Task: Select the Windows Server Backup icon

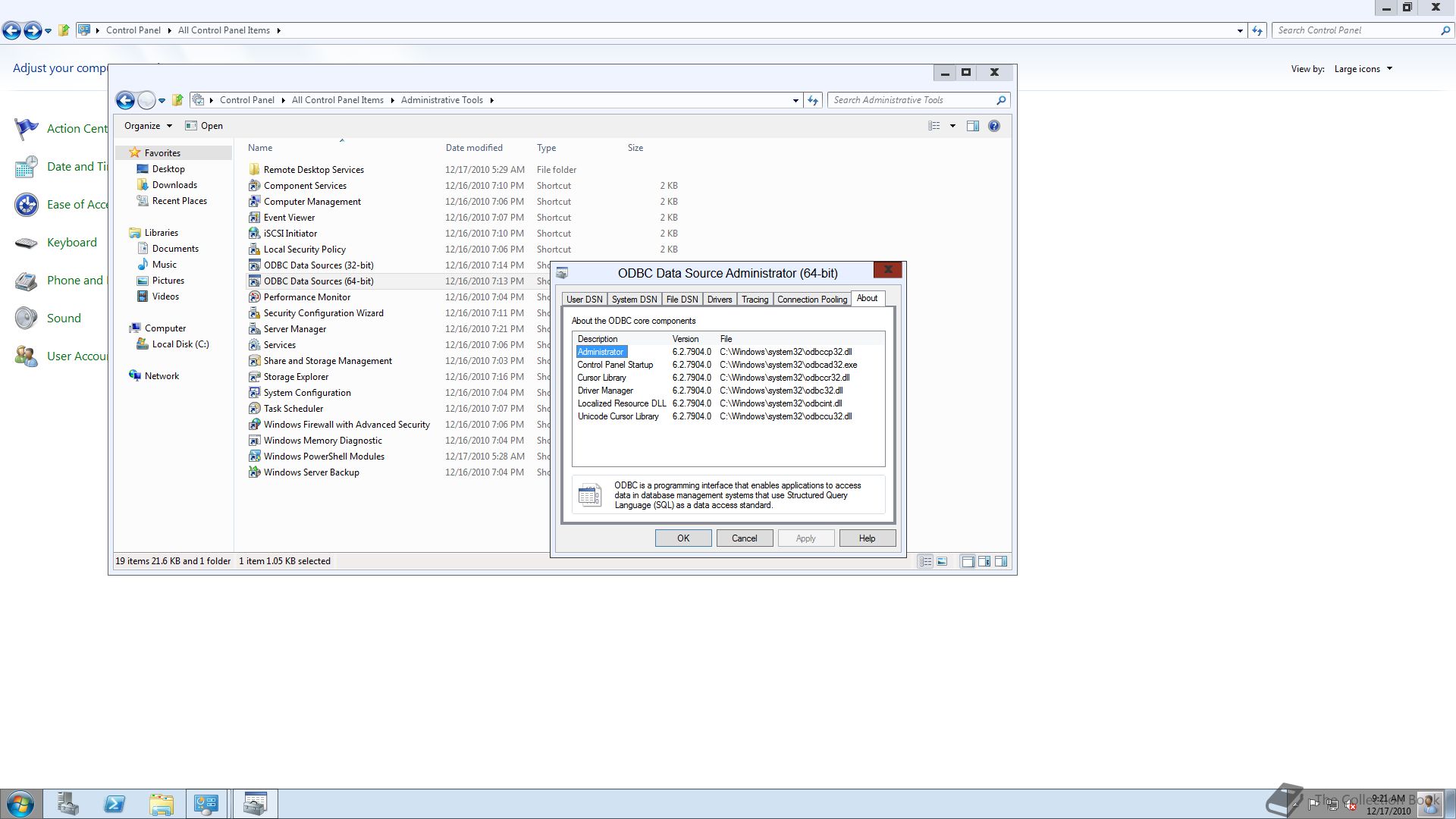Action: point(255,472)
